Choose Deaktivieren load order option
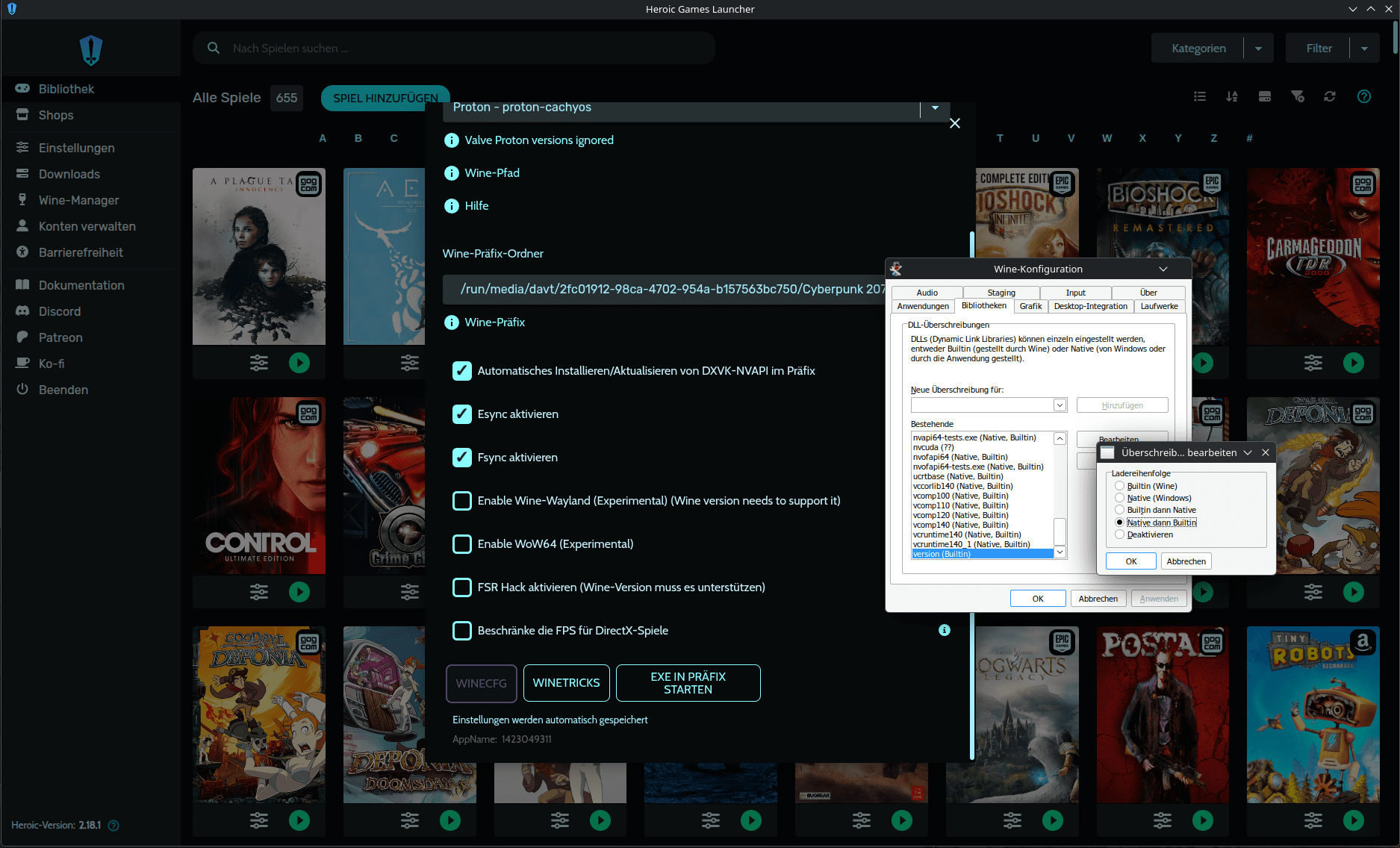This screenshot has width=1400, height=848. pyautogui.click(x=1119, y=534)
